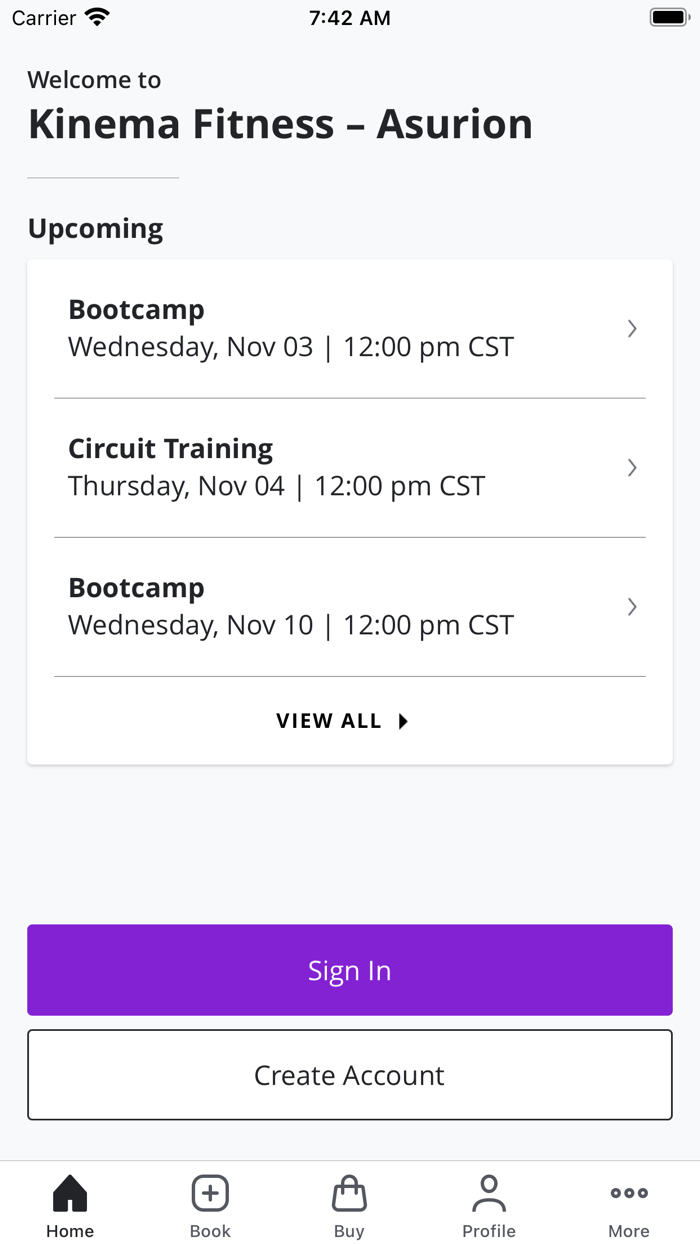Screen dimensions: 700x1244
Task: Tap the Home house icon
Action: [70, 1193]
